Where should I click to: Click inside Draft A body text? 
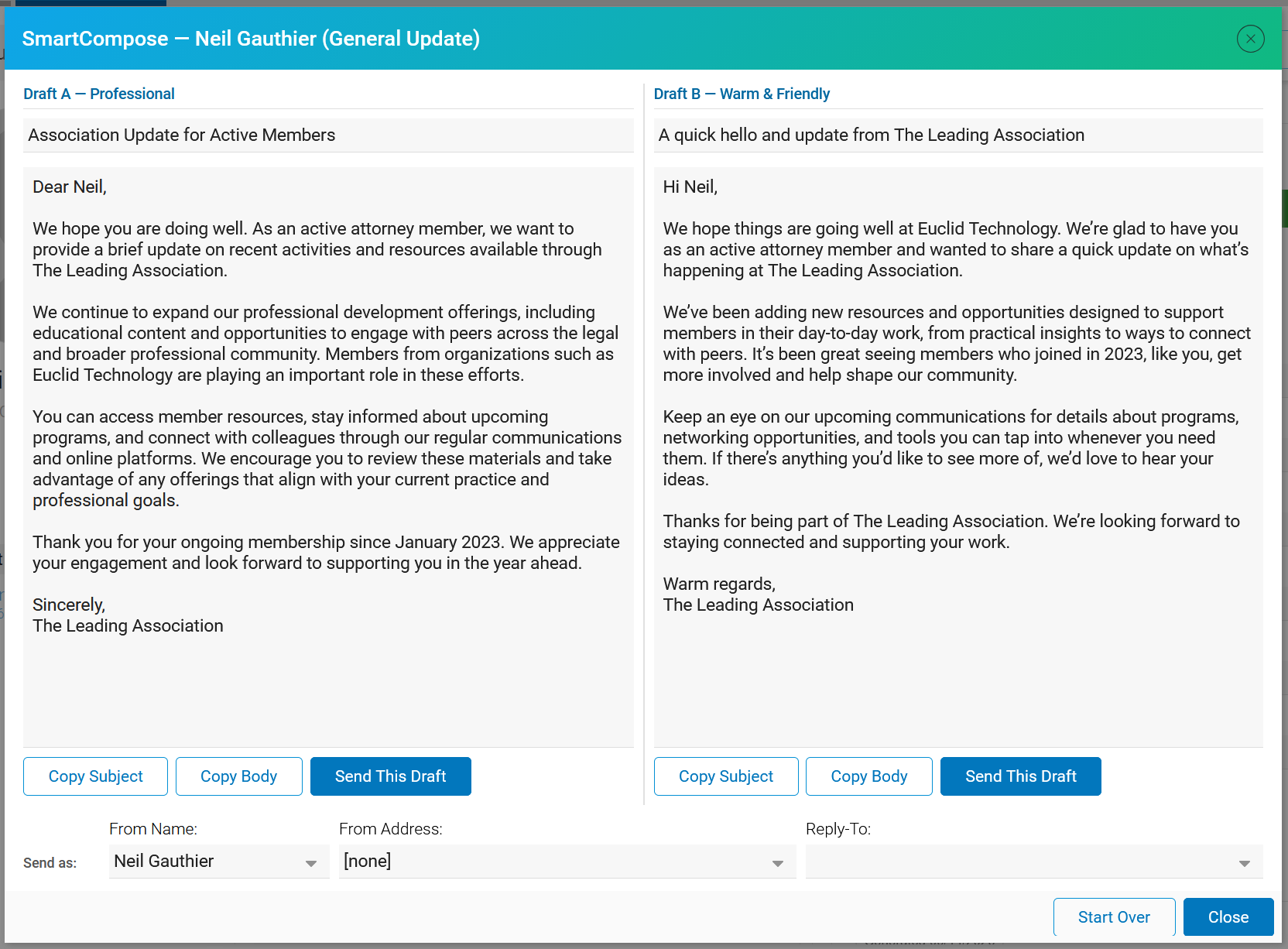pos(328,457)
